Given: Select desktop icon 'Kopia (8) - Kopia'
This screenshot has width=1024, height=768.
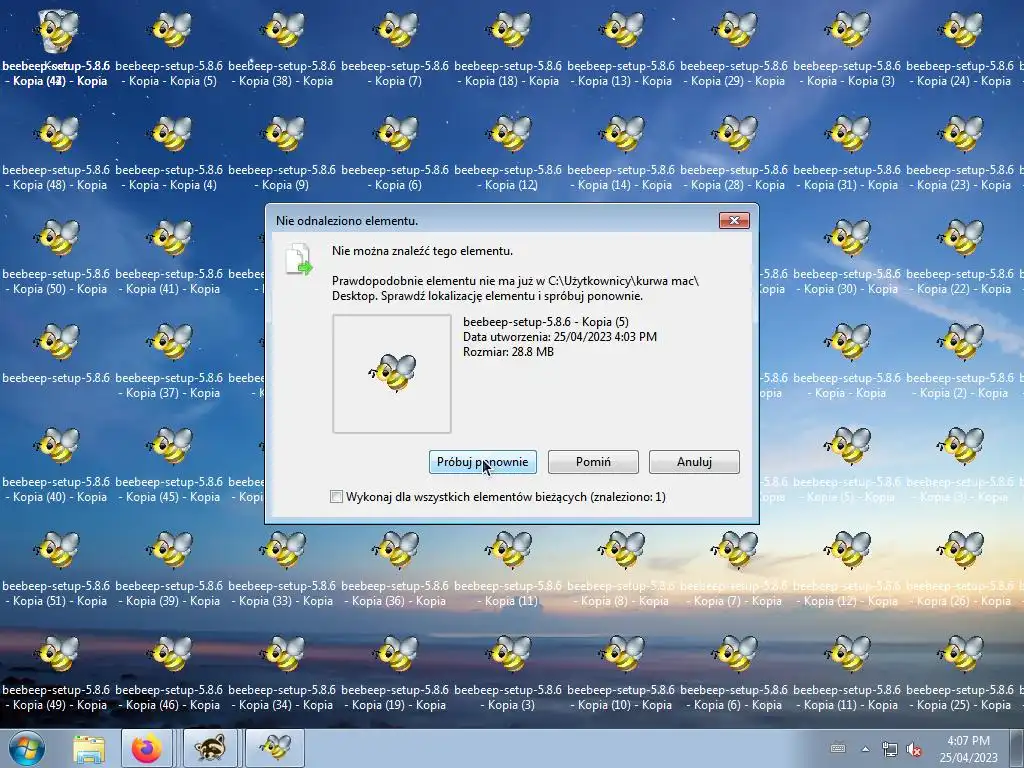Looking at the screenshot, I should point(621,570).
